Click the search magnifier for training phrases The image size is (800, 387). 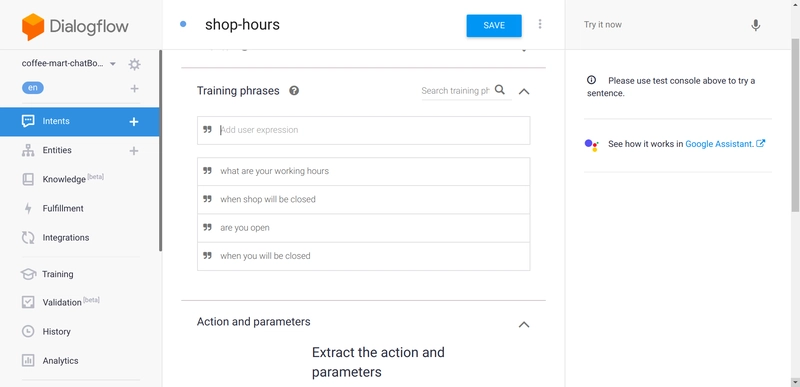pos(500,90)
